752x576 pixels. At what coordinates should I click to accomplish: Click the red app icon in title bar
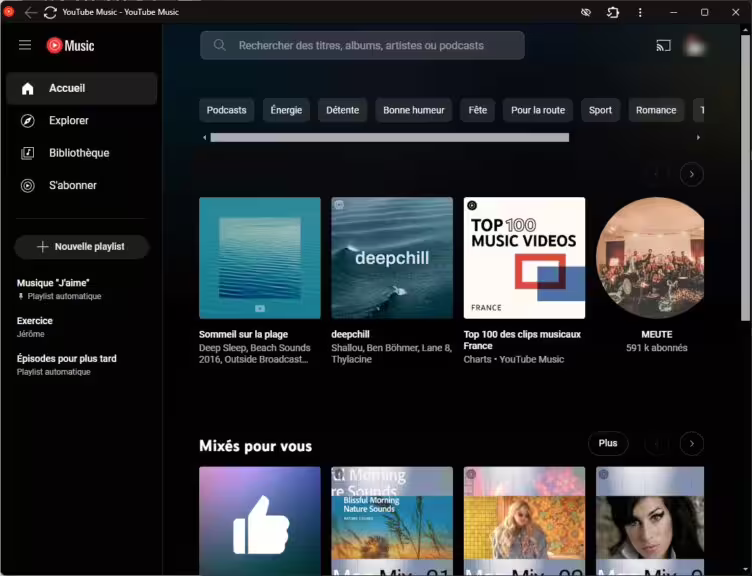coord(9,12)
